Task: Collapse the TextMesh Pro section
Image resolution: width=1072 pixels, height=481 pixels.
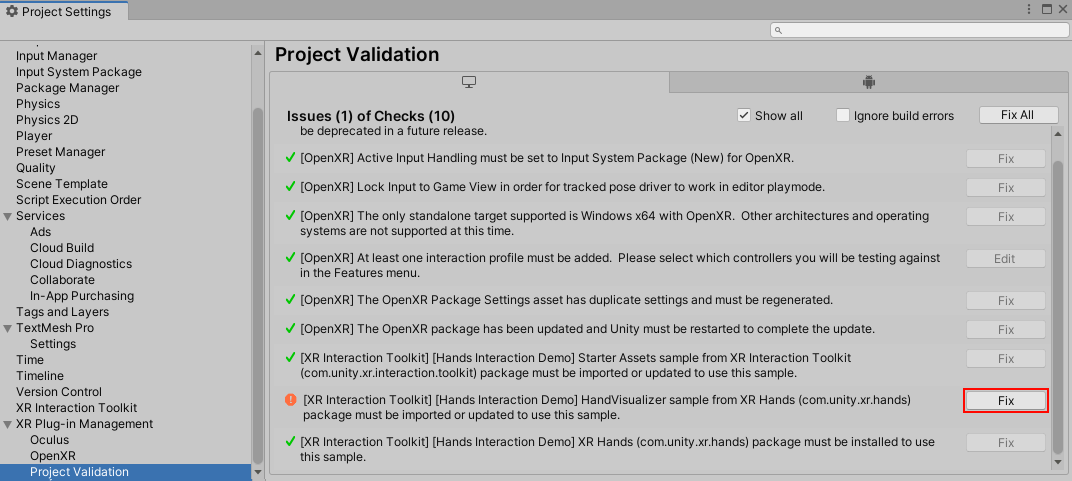Action: 8,328
